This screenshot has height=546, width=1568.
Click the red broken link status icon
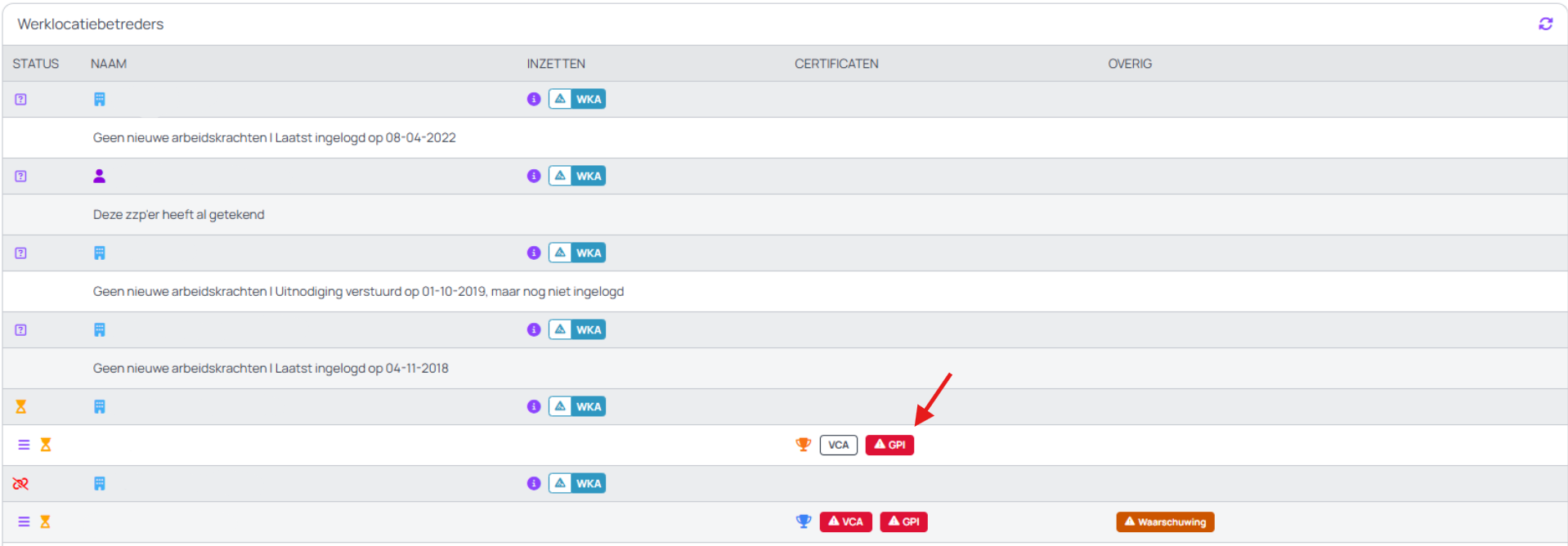20,484
